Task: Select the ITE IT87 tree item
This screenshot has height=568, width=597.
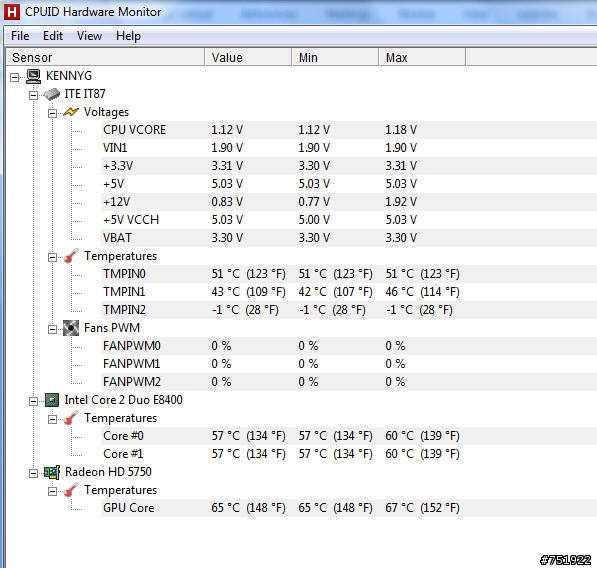Action: (85, 94)
